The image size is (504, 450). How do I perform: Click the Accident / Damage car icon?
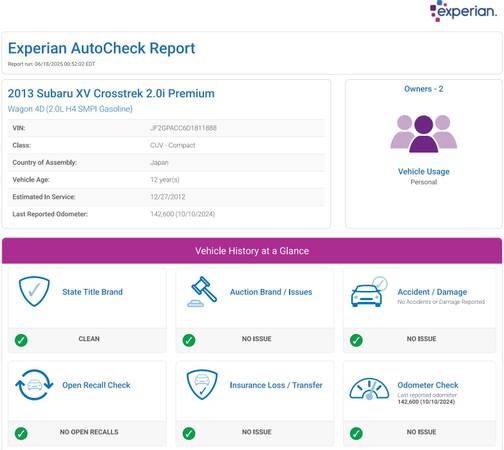369,292
